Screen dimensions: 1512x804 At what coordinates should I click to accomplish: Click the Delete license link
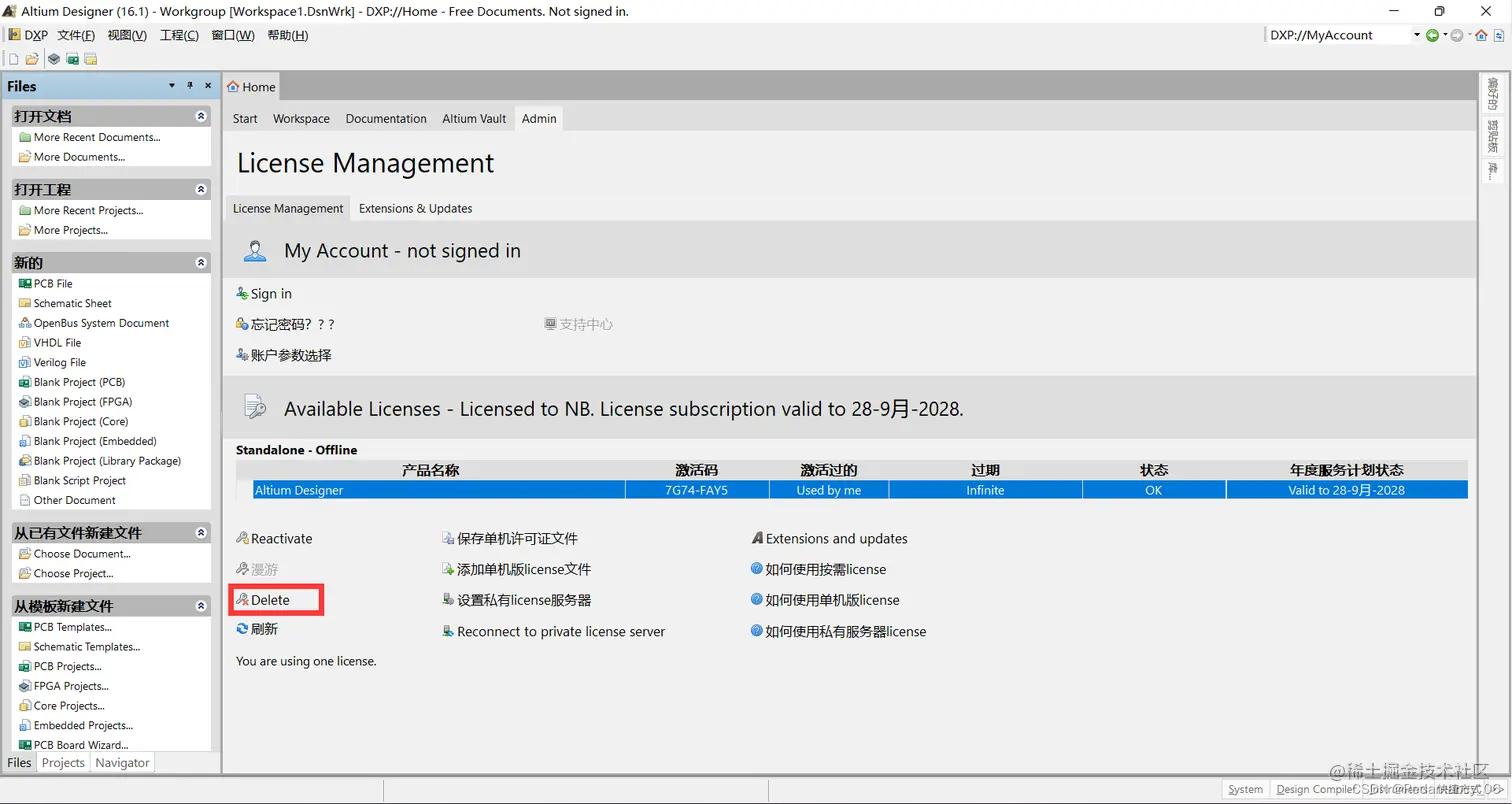(263, 600)
